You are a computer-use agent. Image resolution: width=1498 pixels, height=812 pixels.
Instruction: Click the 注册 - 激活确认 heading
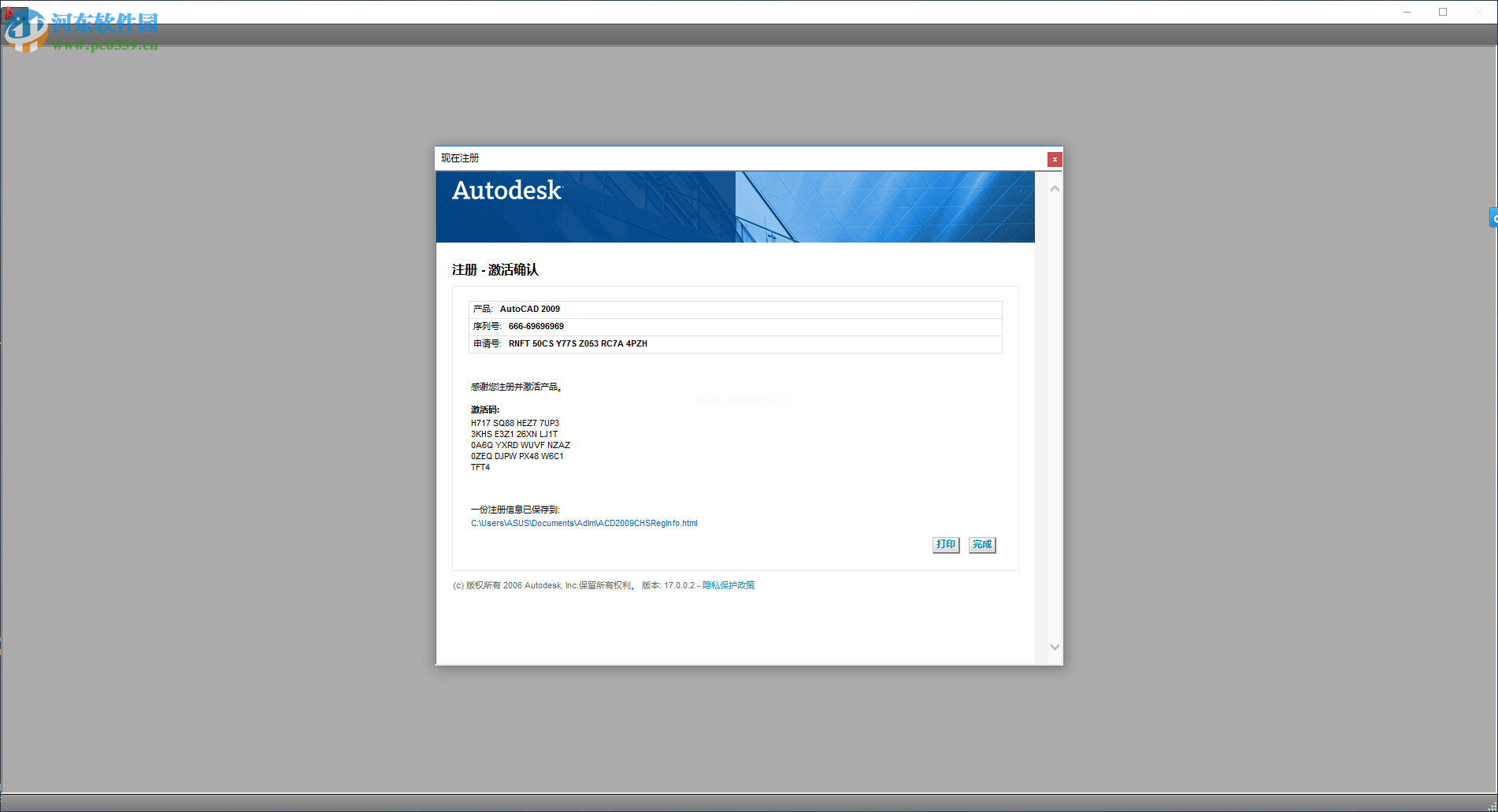495,270
